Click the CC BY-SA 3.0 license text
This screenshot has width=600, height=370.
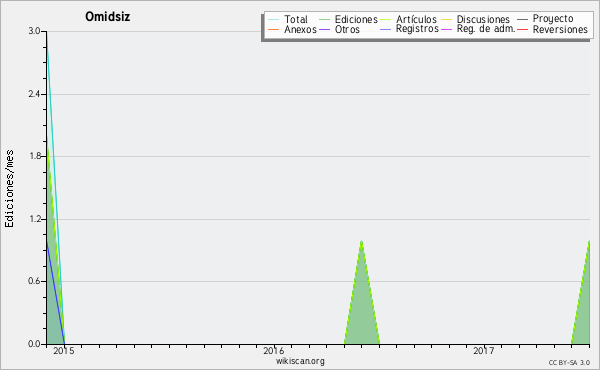click(x=569, y=363)
